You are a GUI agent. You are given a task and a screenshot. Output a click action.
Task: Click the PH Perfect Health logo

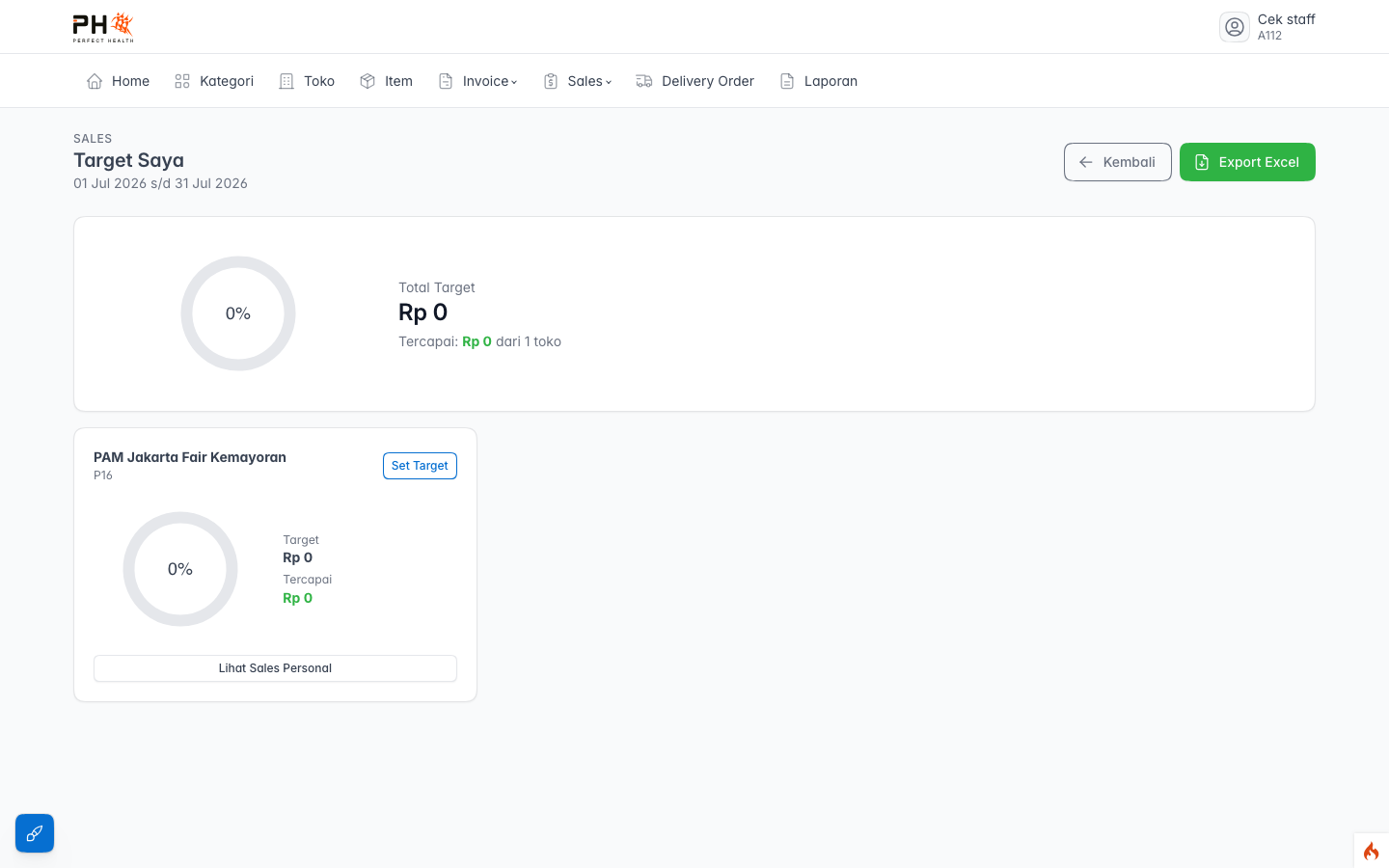[x=103, y=27]
